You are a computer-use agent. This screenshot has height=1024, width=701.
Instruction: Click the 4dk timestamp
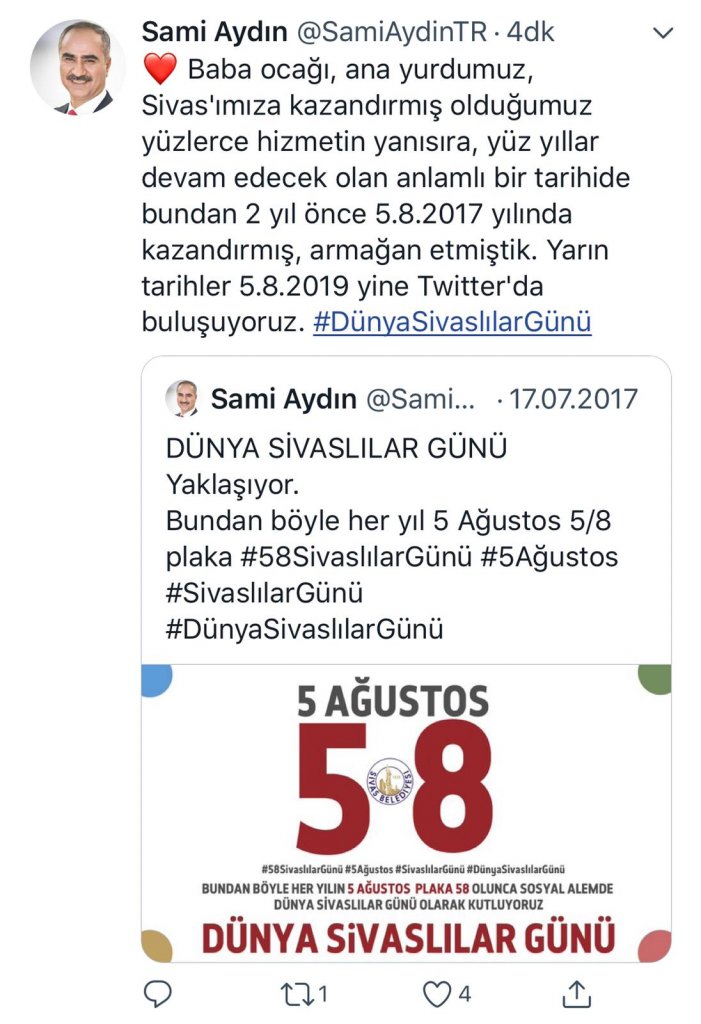click(530, 32)
